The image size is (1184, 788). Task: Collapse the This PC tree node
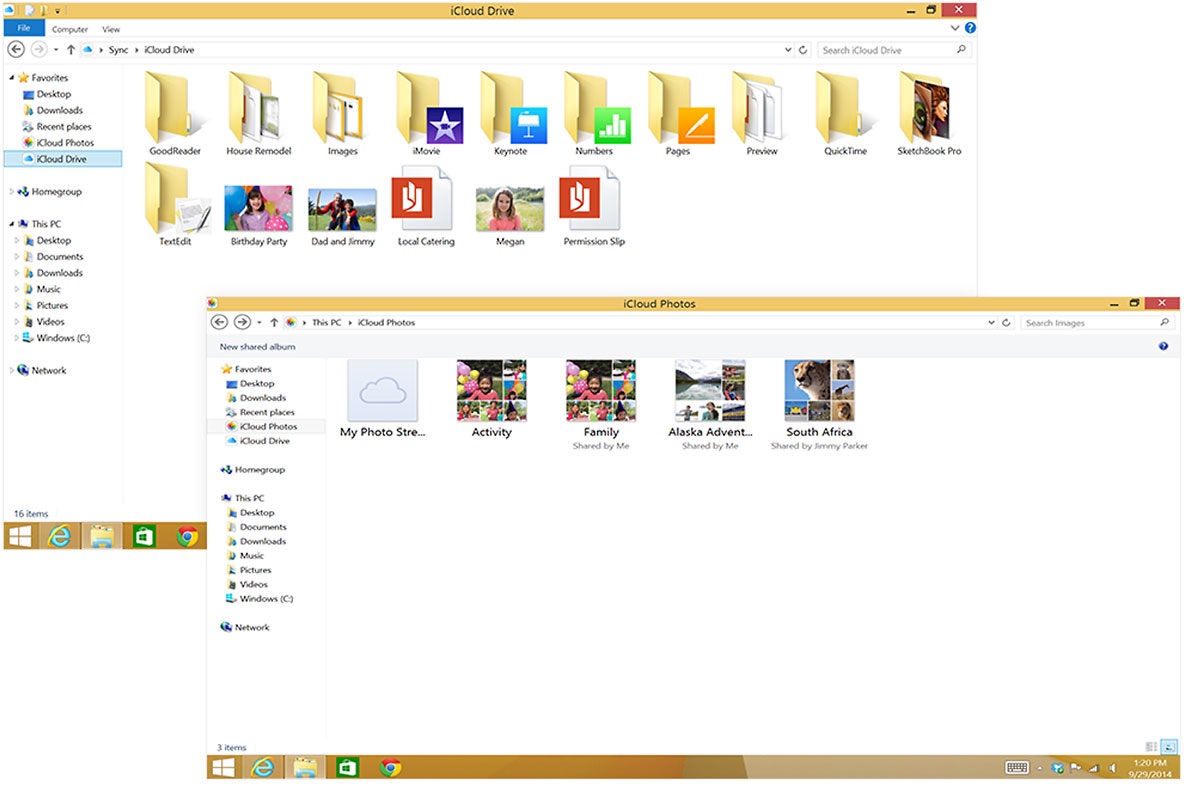pos(11,224)
